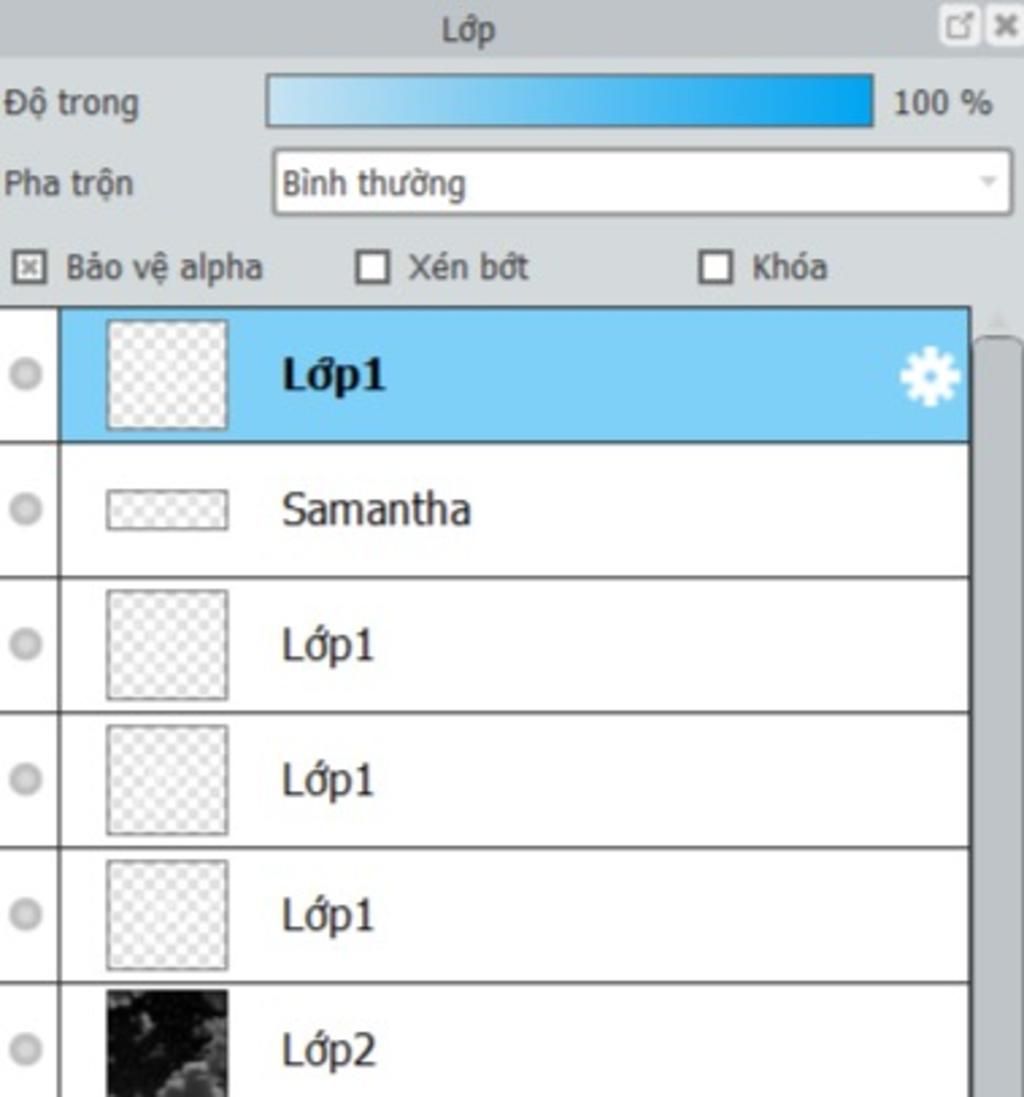
Task: Click thumbnail of the highlighted Lớp1 layer
Action: (167, 374)
